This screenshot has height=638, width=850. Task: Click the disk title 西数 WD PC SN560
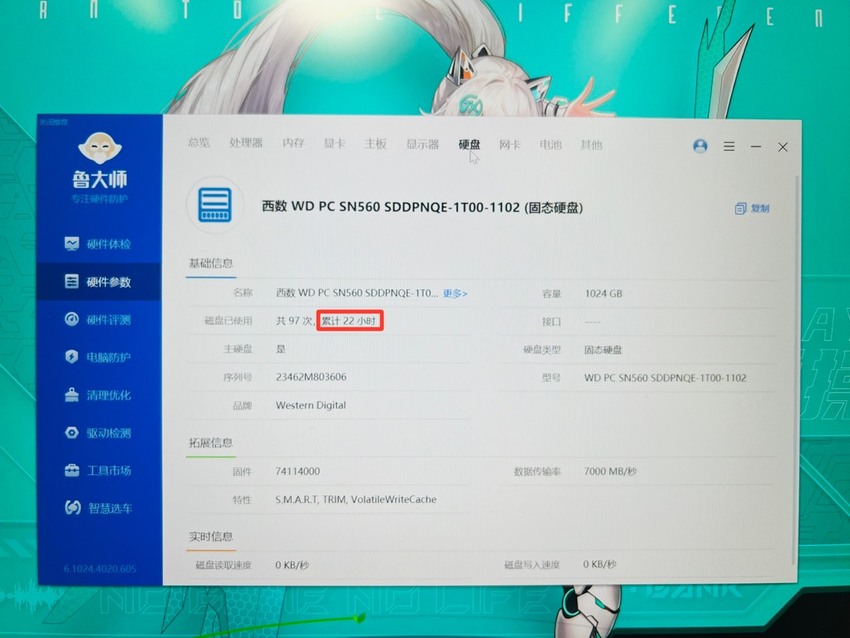[x=422, y=207]
